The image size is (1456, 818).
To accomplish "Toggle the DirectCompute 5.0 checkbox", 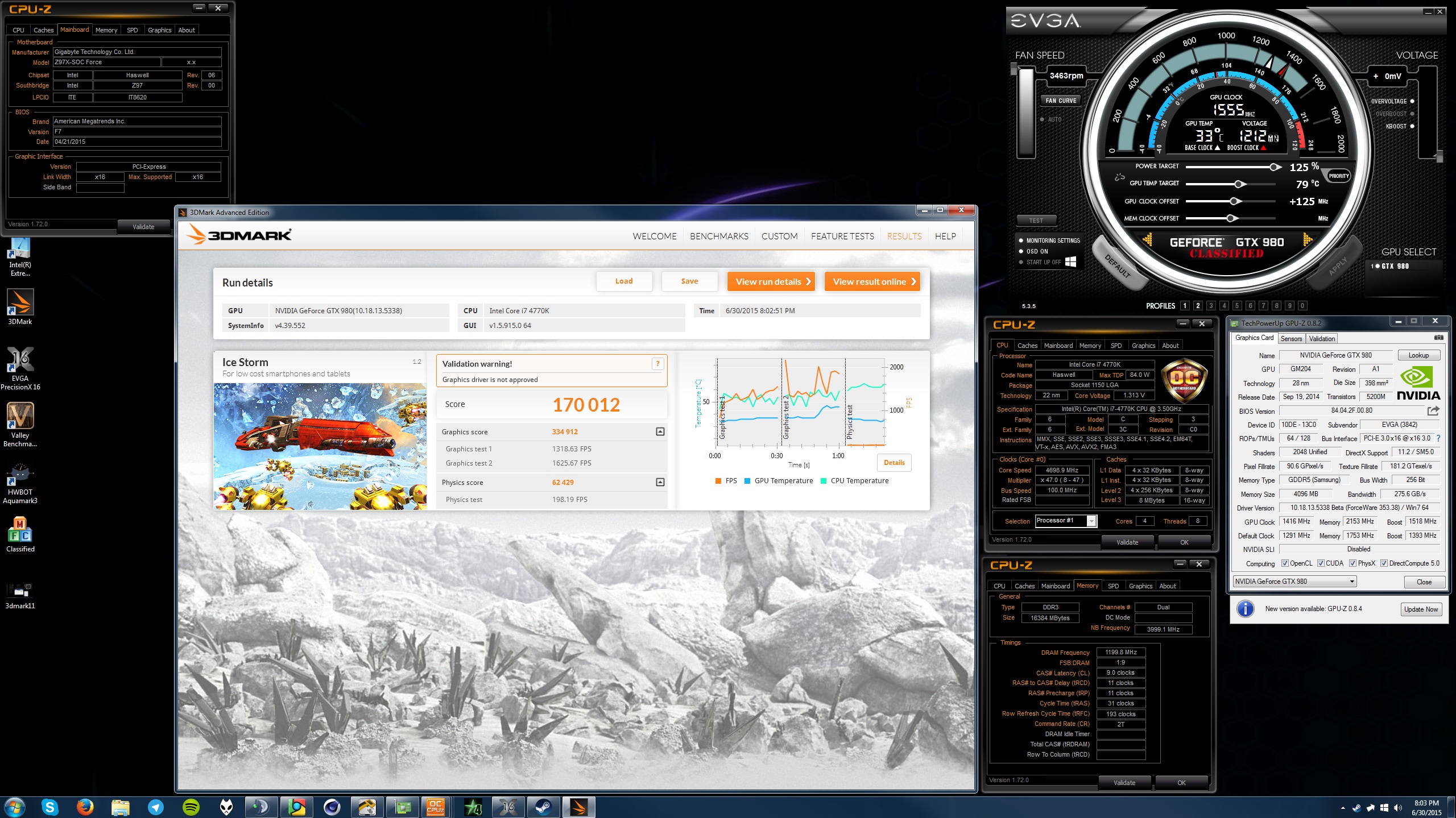I will coord(1384,563).
